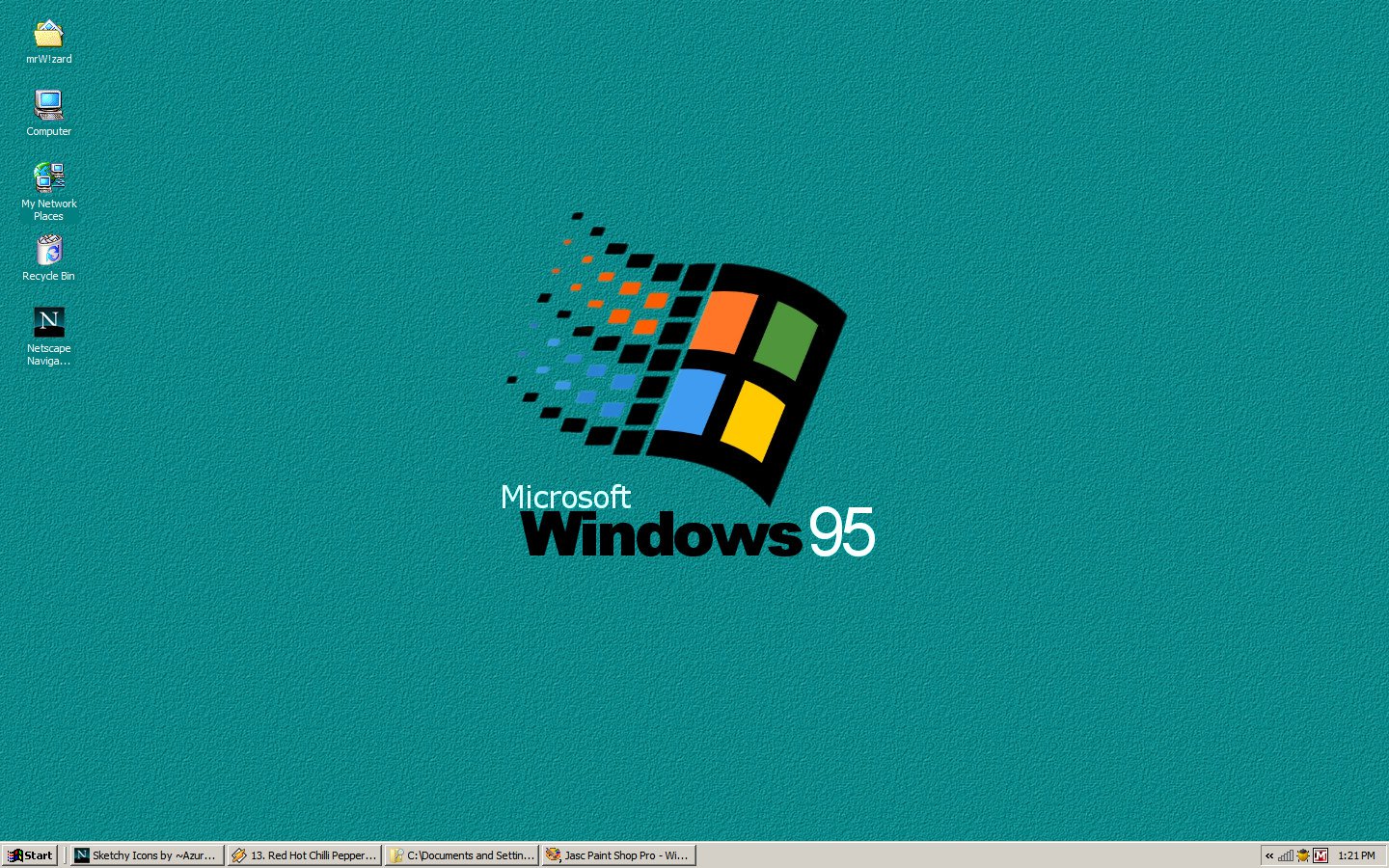Open the Computer icon
This screenshot has height=868, width=1389.
tap(48, 104)
